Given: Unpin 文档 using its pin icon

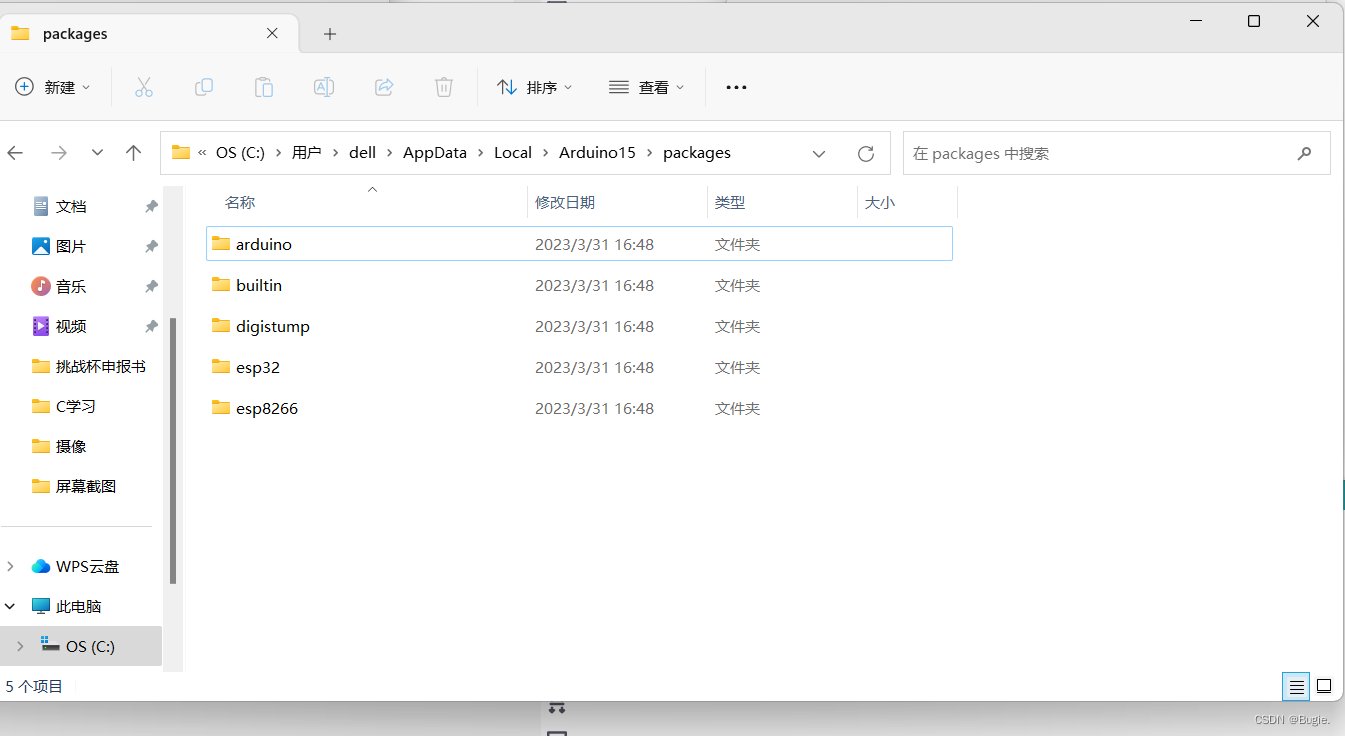Looking at the screenshot, I should [151, 206].
